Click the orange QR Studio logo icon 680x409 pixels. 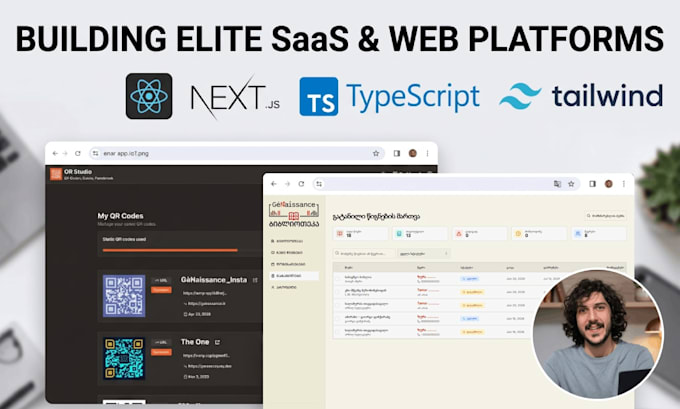coord(56,174)
